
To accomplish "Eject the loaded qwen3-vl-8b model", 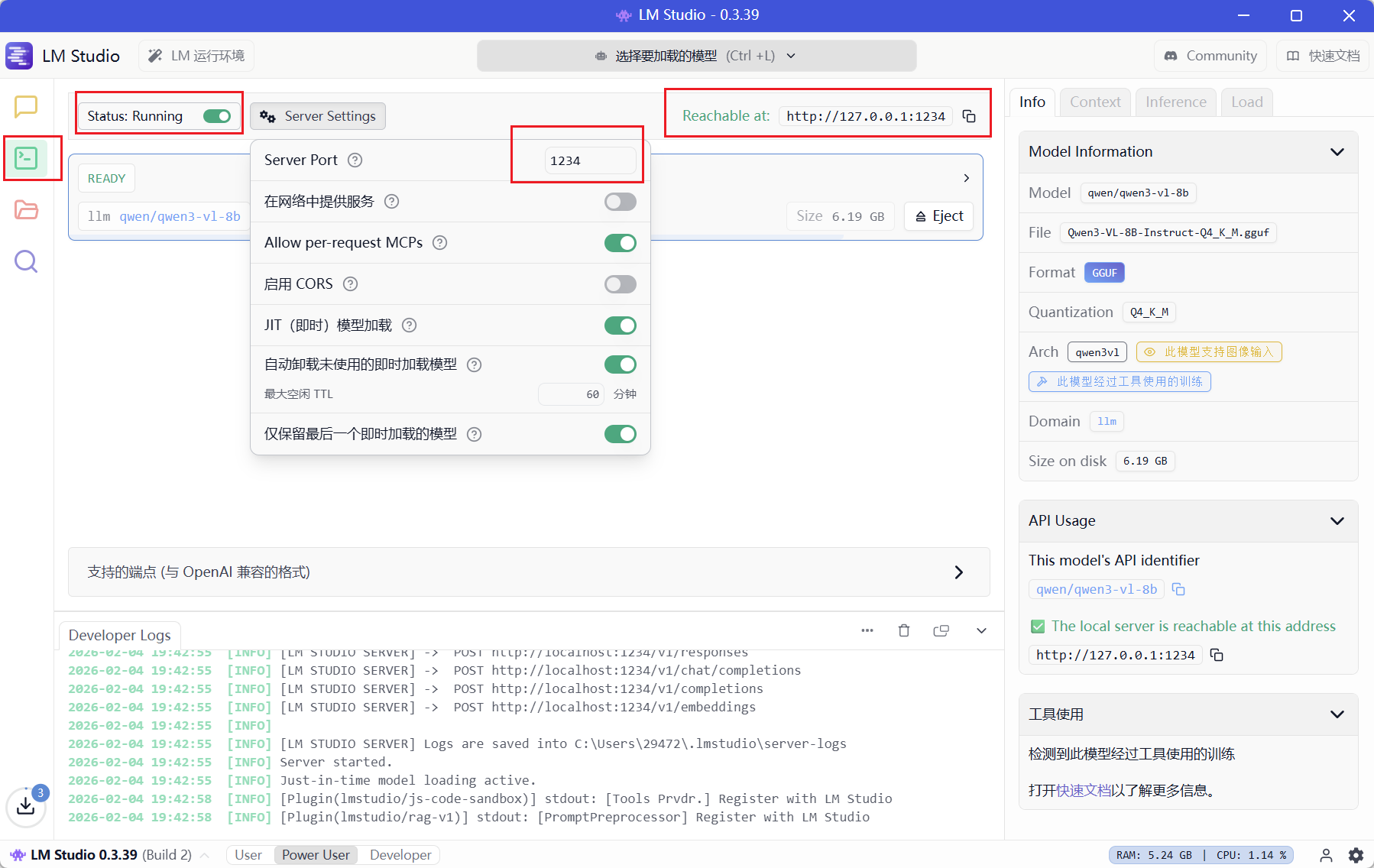I will (x=939, y=216).
